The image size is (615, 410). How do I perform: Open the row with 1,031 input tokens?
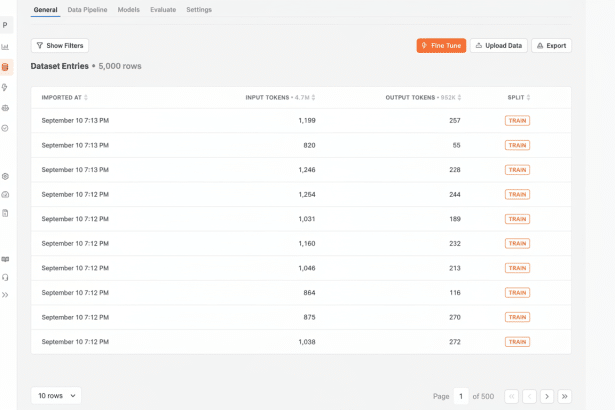click(301, 219)
